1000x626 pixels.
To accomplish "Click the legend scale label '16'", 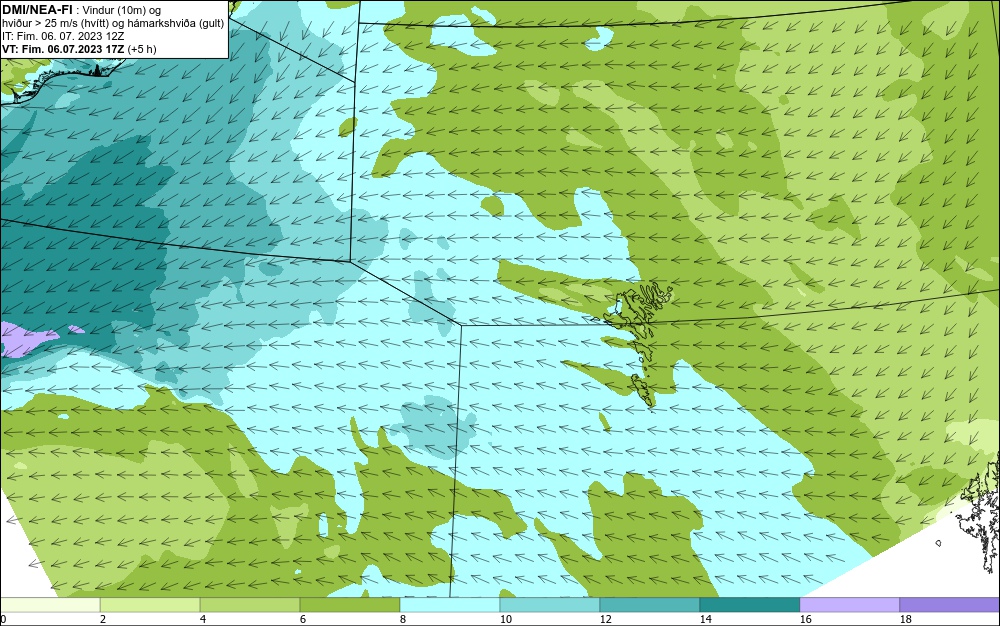I will [x=805, y=619].
